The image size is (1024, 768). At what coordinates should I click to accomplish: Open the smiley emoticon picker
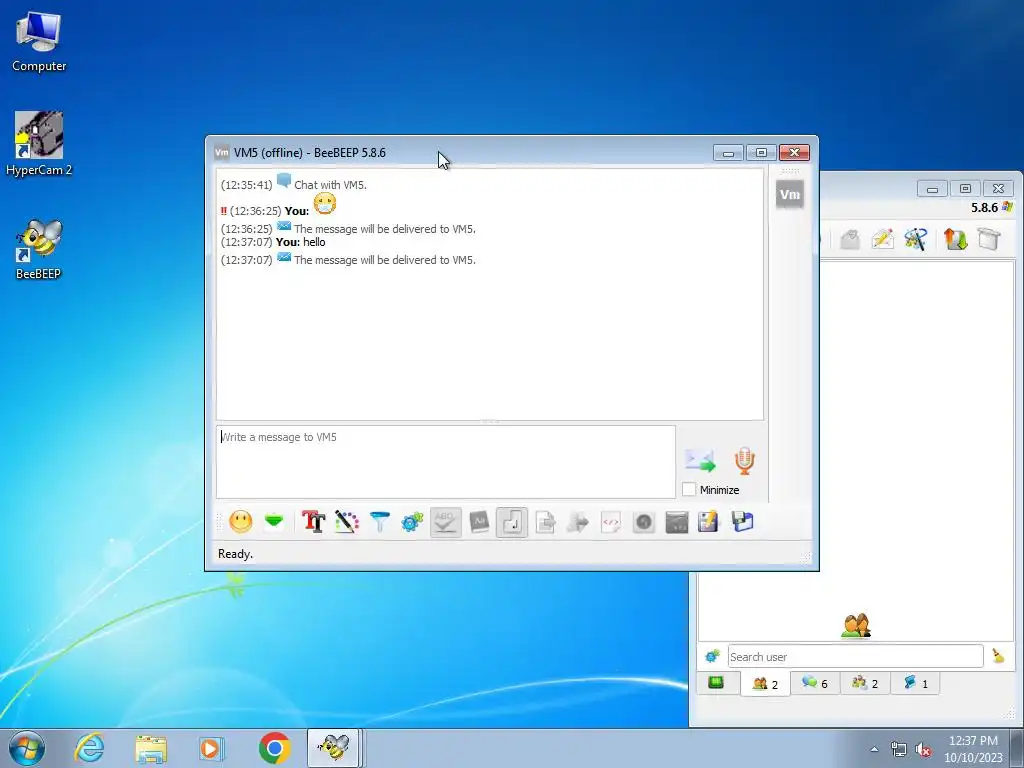(240, 522)
